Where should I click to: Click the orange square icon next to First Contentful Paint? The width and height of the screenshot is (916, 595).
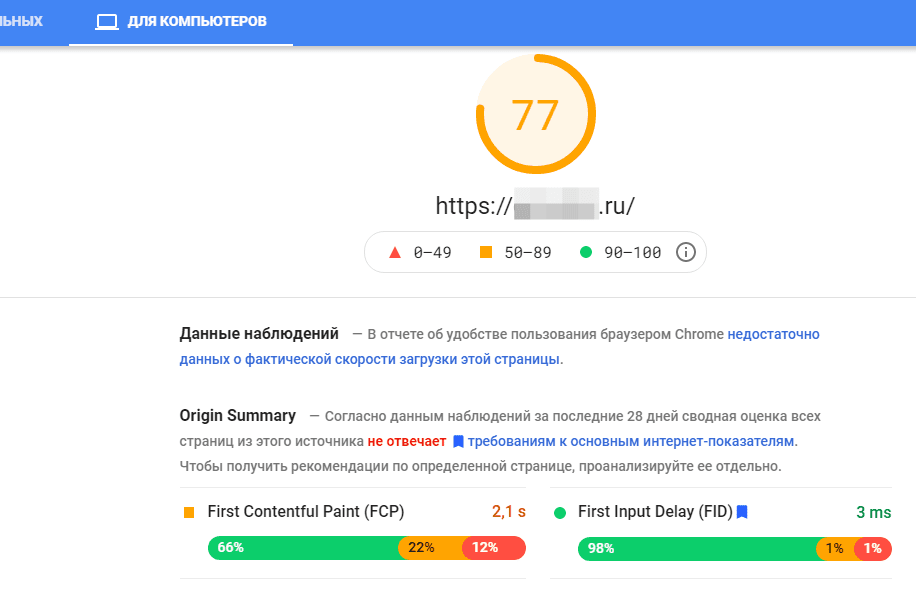189,513
